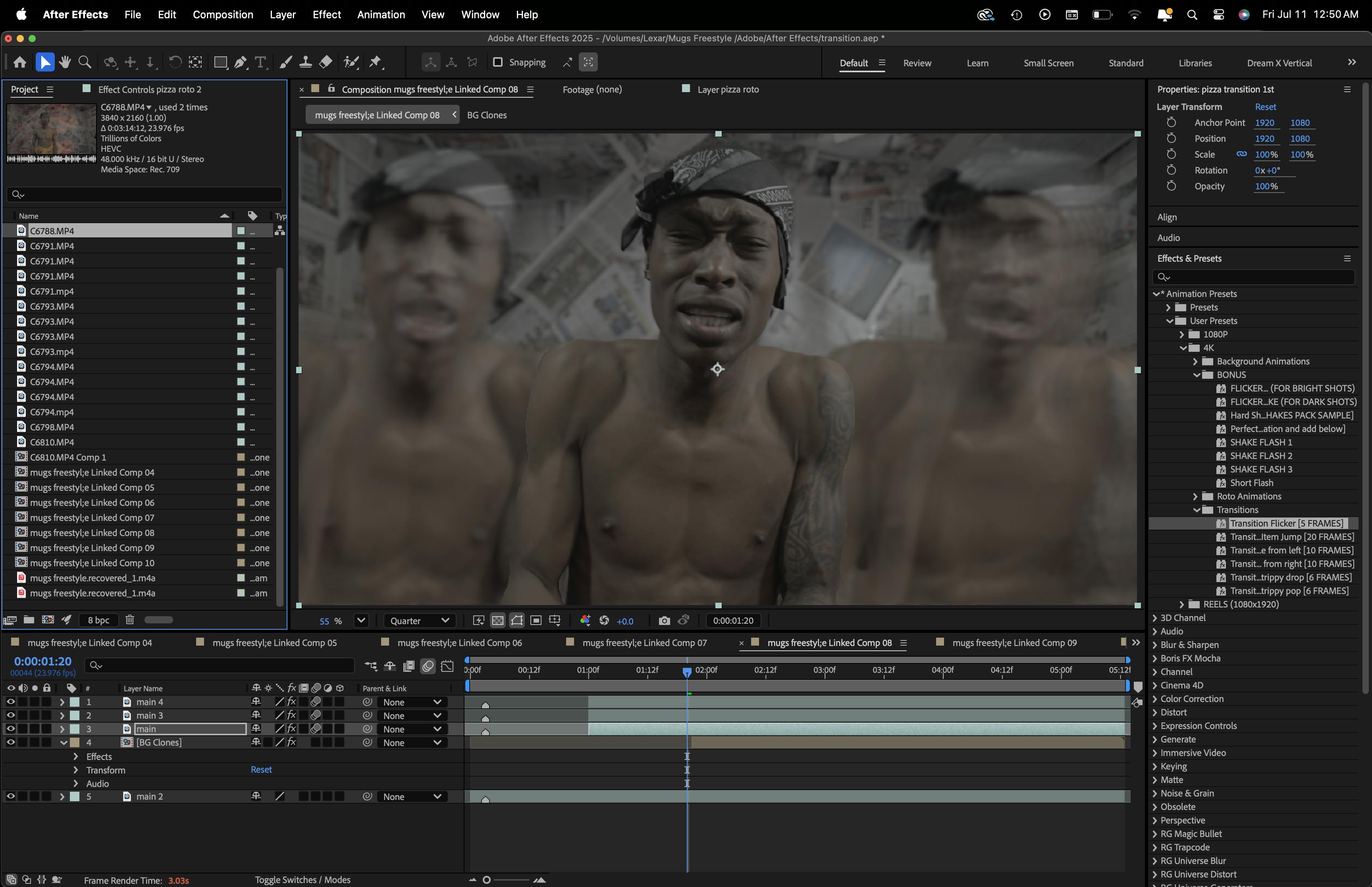Screen dimensions: 1372x887
Task: Expand the Transform group under BG Clones
Action: click(x=75, y=769)
